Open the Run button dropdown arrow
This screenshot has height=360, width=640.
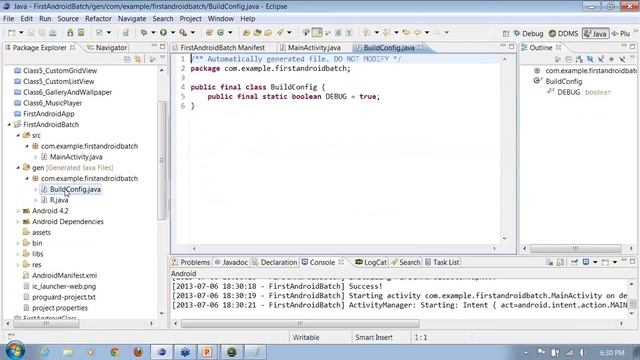[173, 33]
